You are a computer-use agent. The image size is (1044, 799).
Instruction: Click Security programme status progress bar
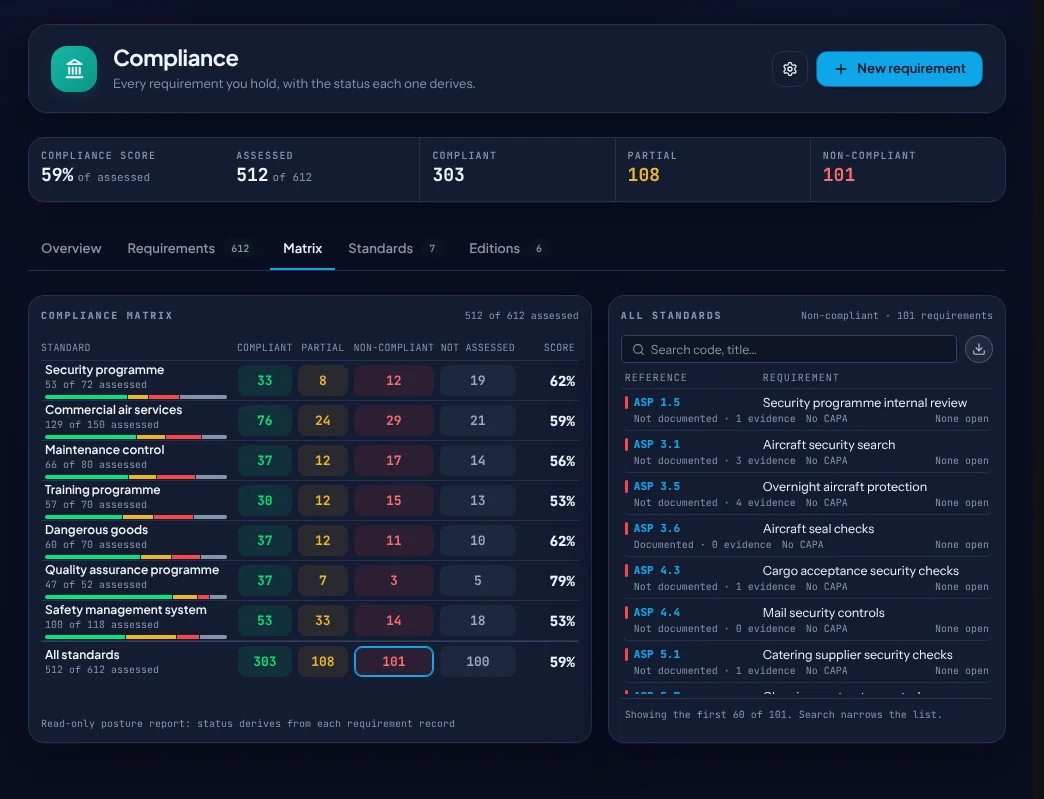(x=136, y=397)
